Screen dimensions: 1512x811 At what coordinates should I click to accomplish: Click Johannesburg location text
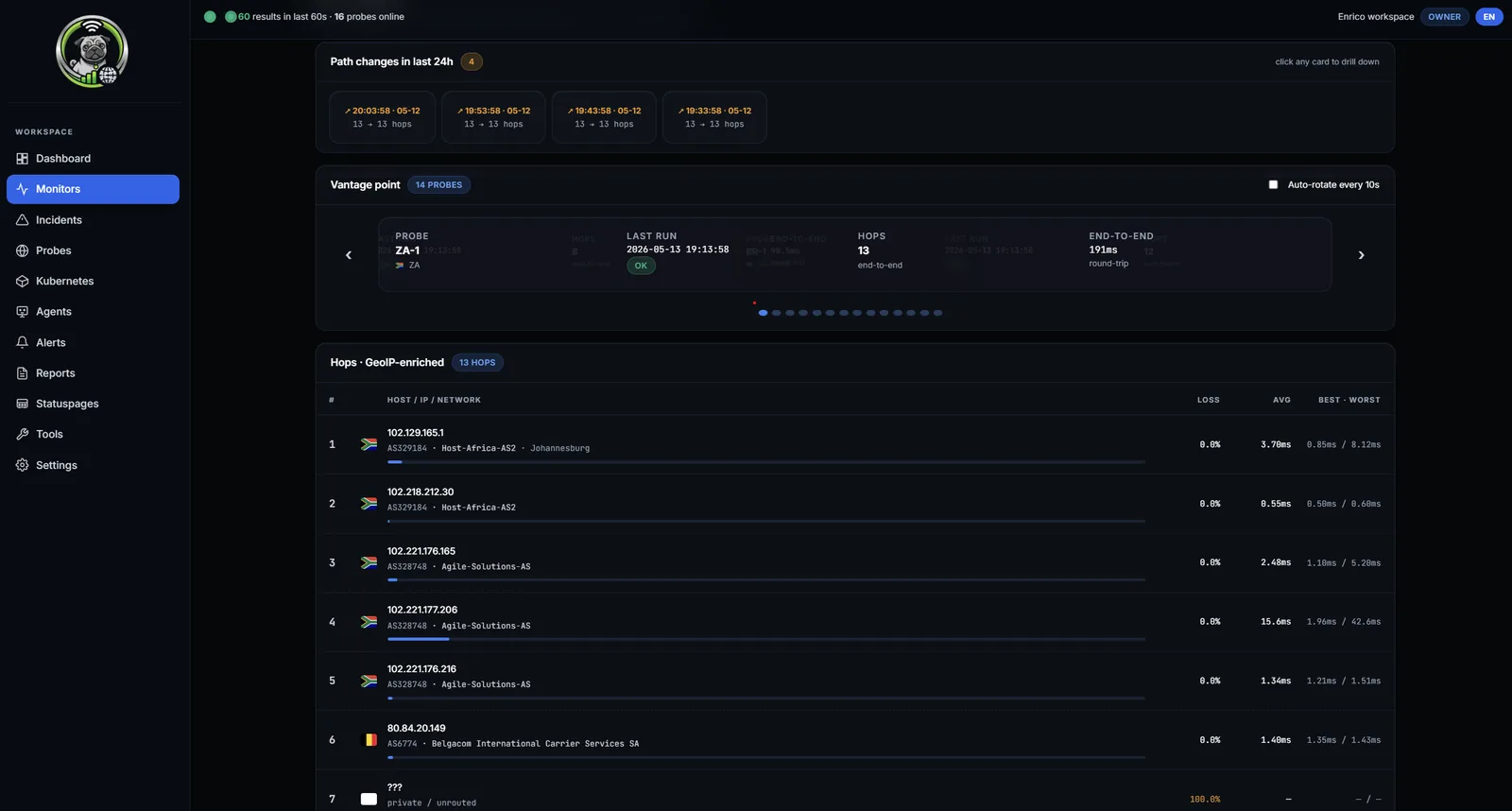[559, 448]
